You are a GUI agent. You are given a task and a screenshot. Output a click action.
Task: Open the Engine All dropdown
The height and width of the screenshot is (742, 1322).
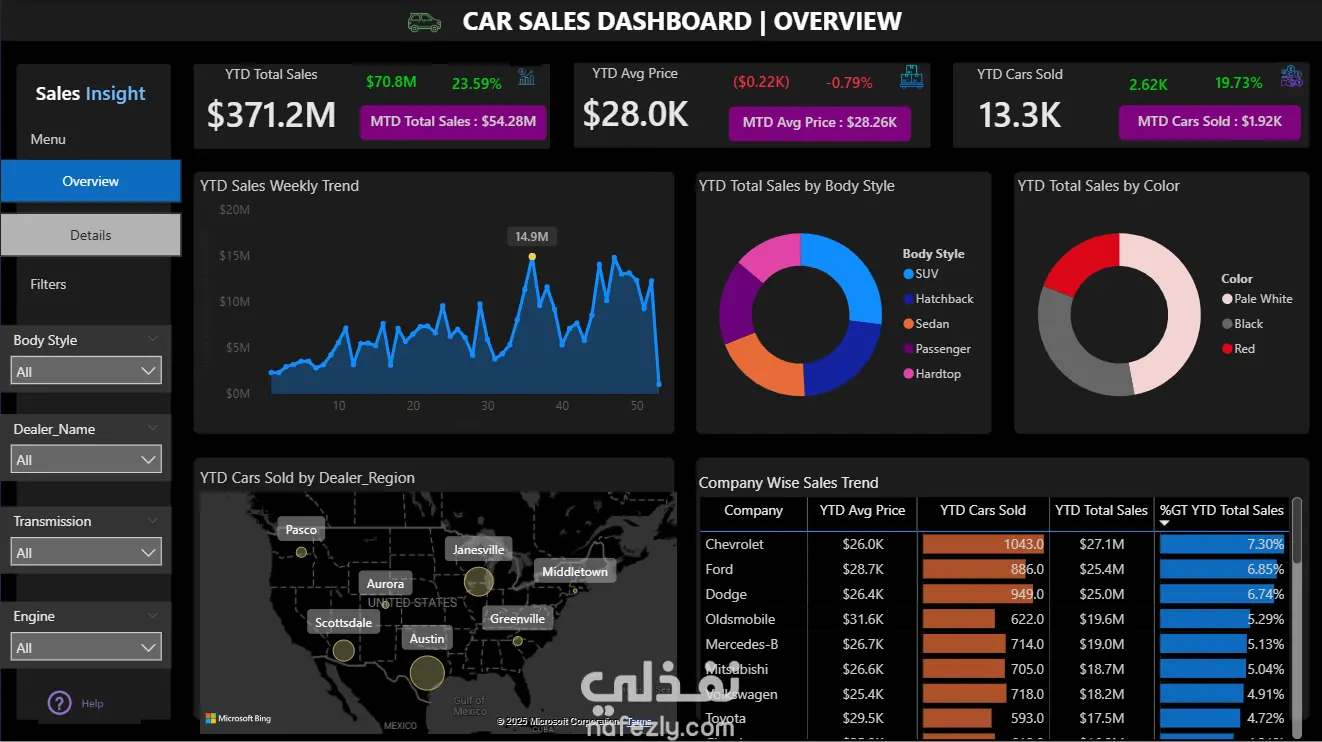pos(85,648)
